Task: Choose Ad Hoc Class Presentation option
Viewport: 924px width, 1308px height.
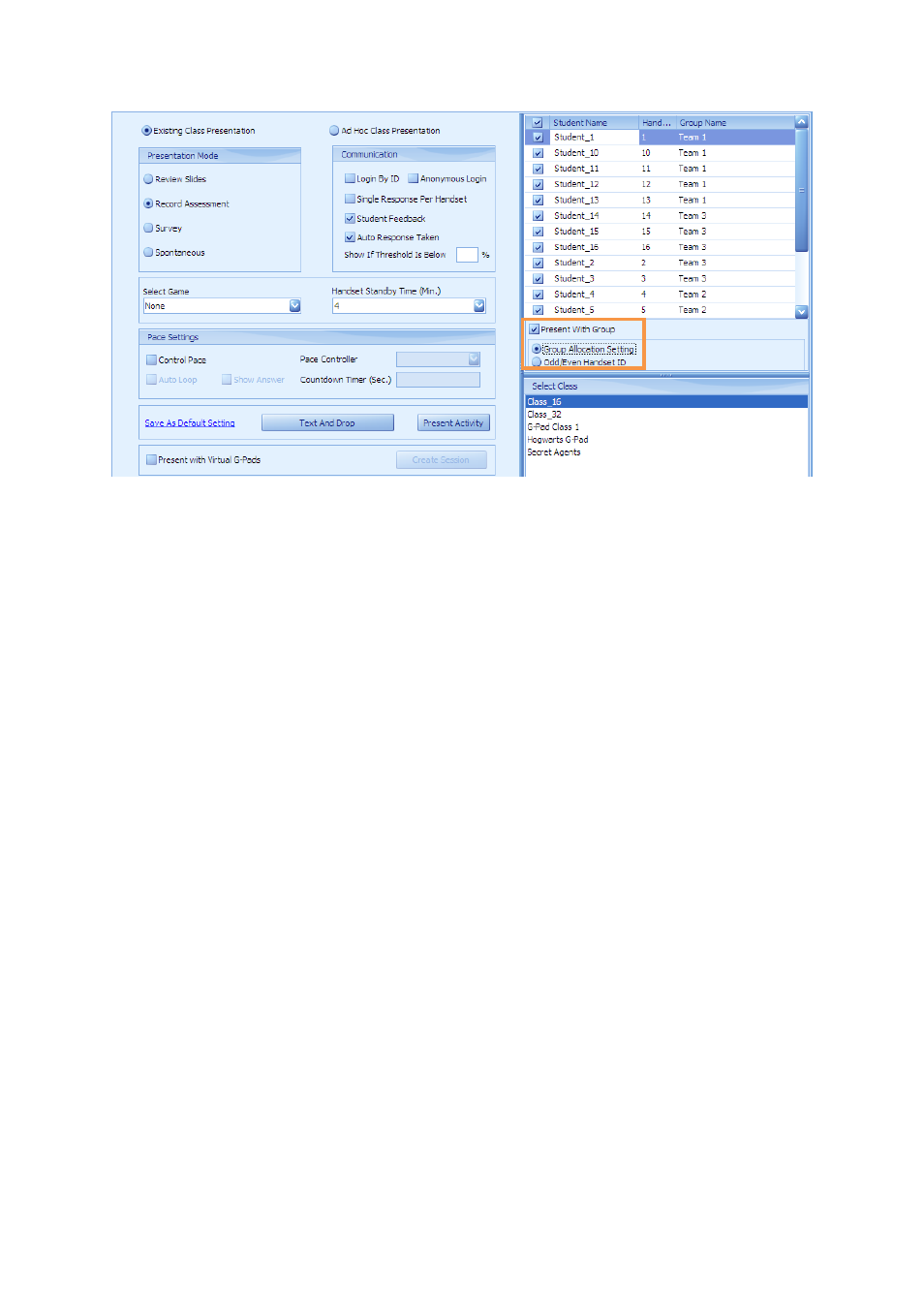Action: (x=334, y=131)
